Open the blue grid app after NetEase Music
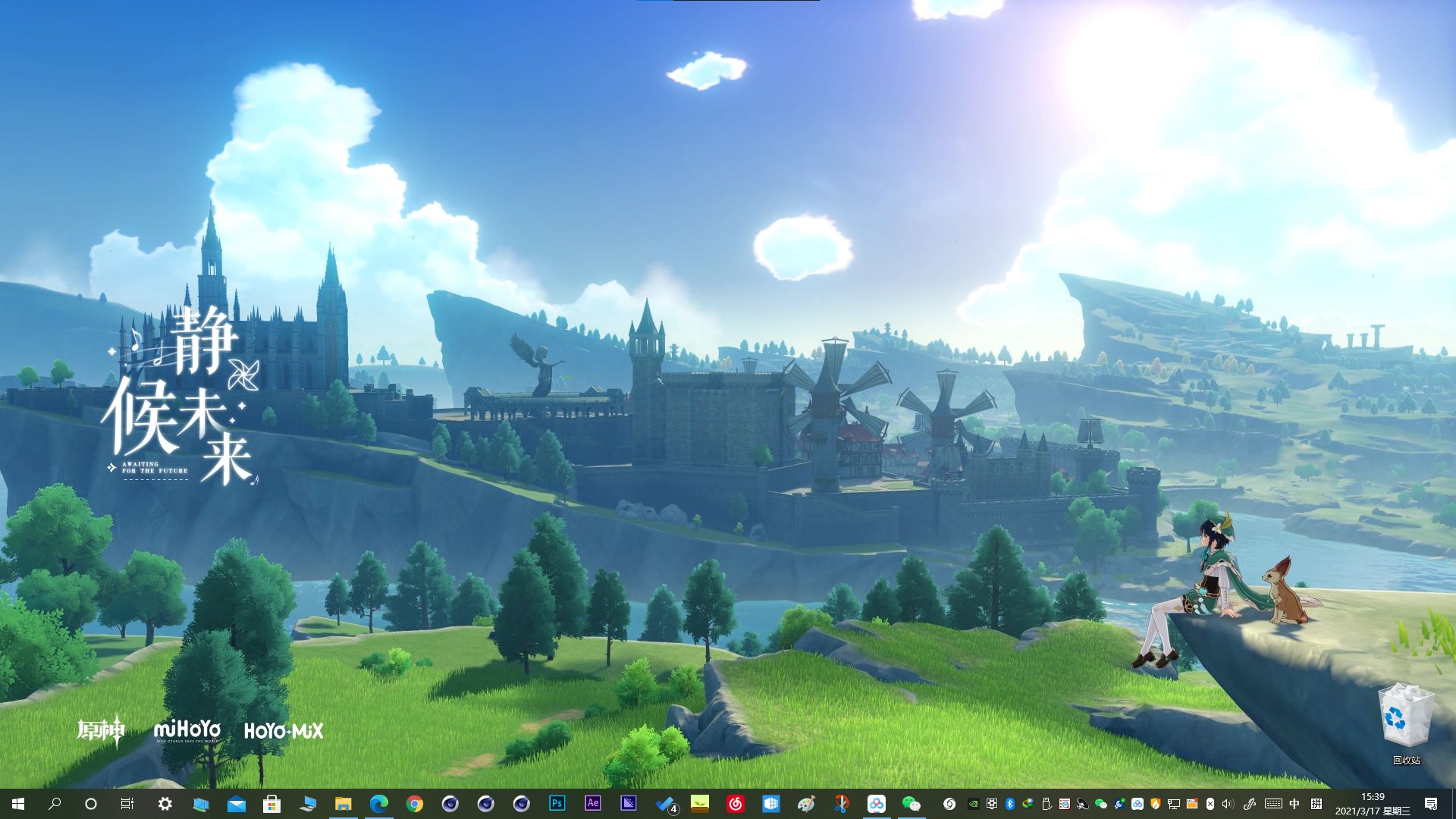The image size is (1456, 819). 770,804
